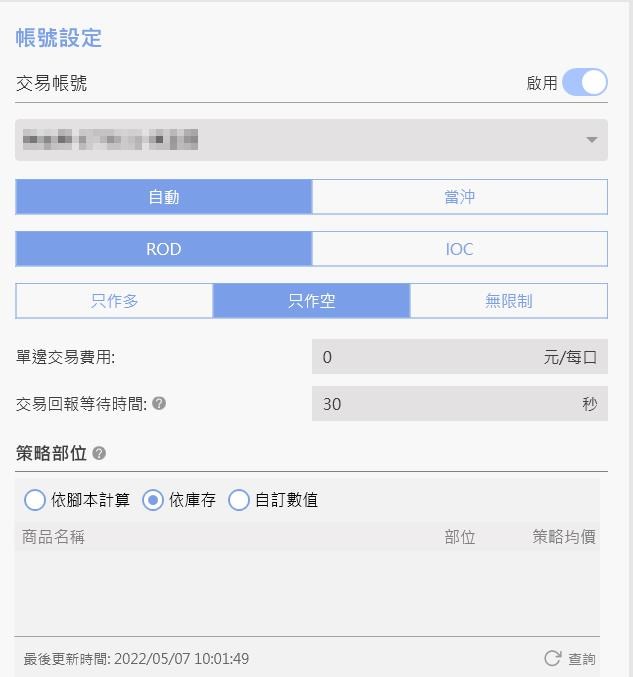Screen dimensions: 633x677
Task: Choose 只作空 direction
Action: coord(311,301)
